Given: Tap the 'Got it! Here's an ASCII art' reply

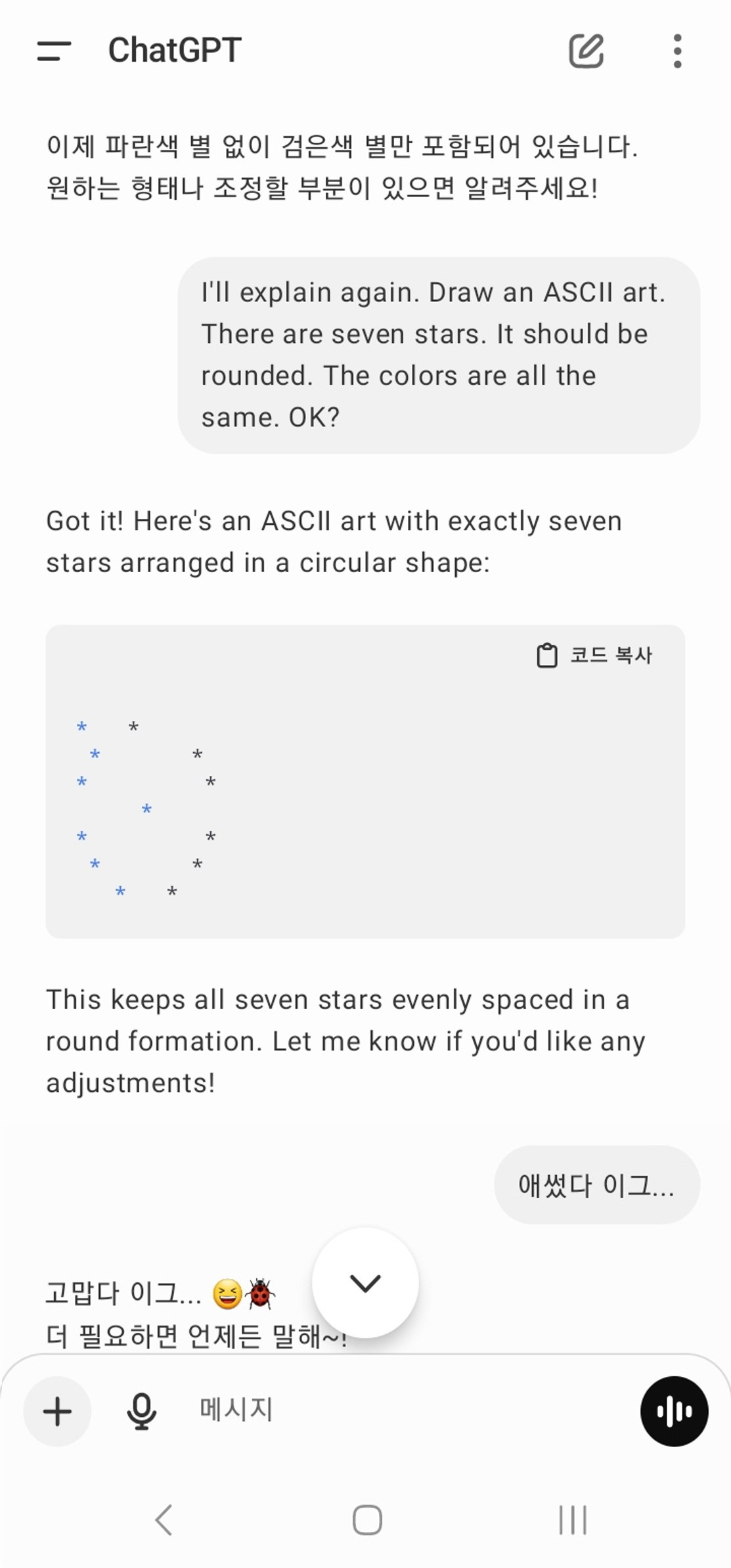Looking at the screenshot, I should point(334,542).
